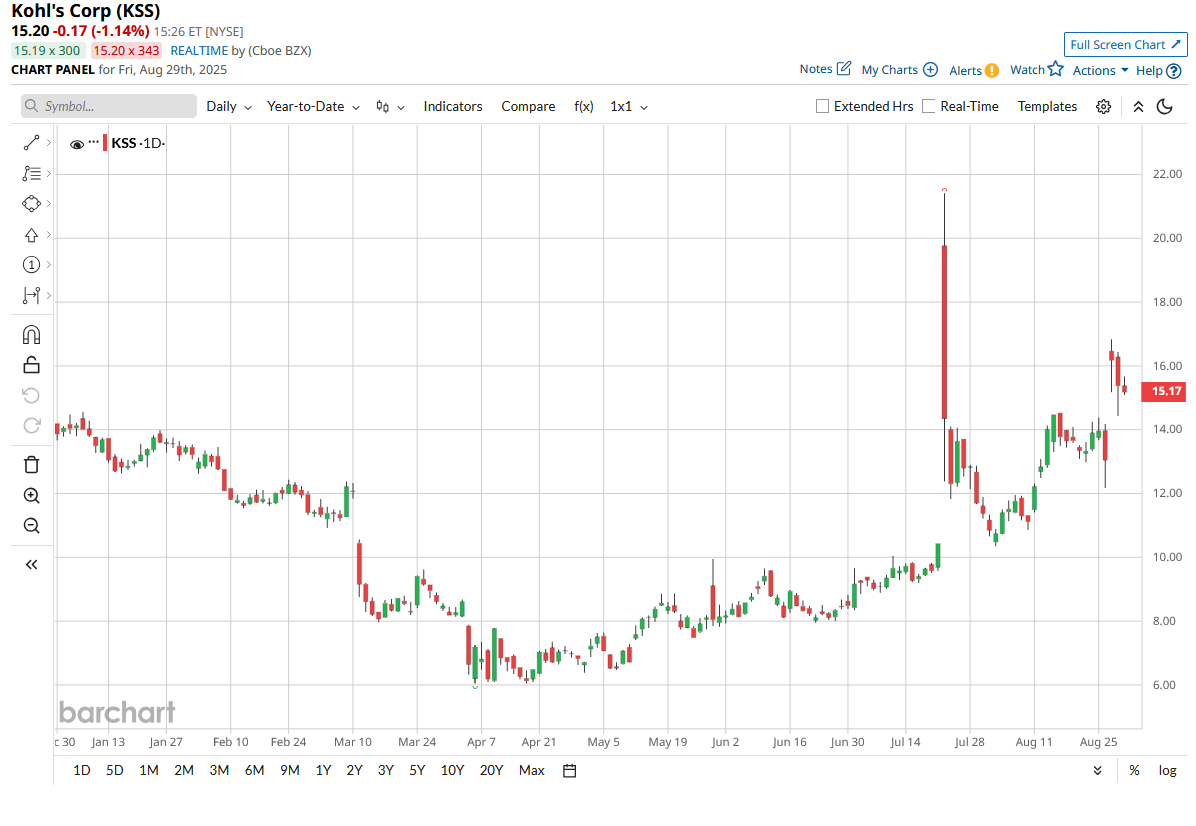Click My Charts plus link

point(899,69)
